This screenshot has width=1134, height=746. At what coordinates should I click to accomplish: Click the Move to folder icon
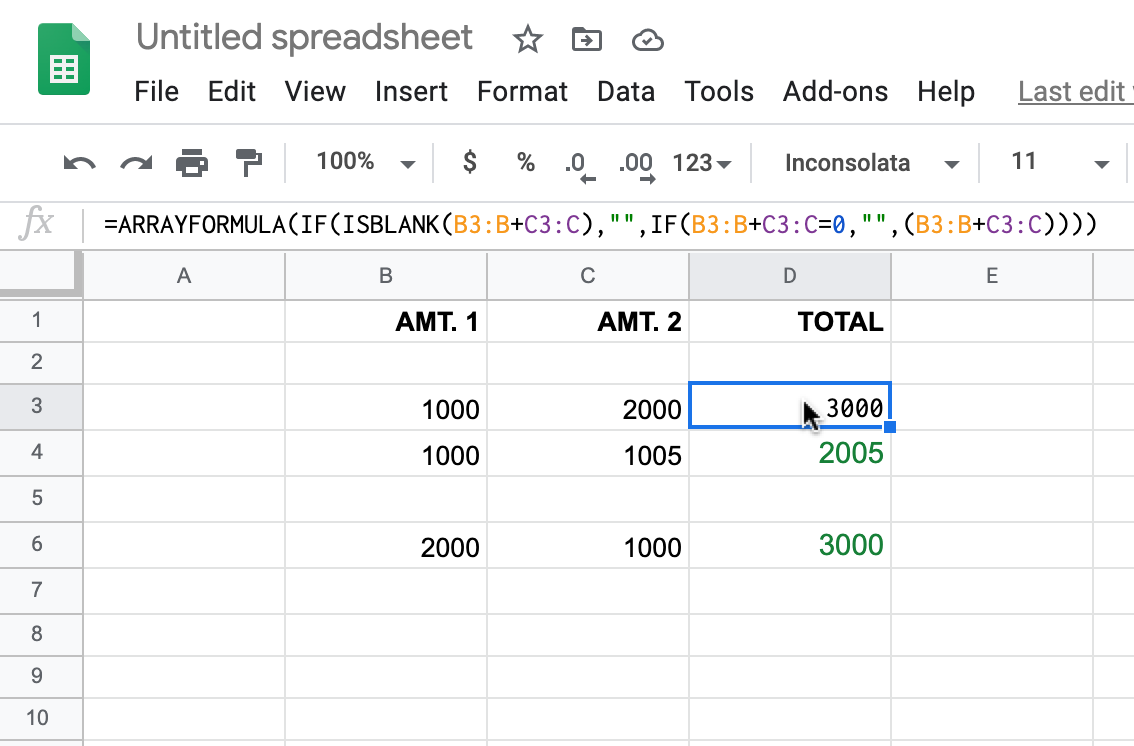(587, 39)
